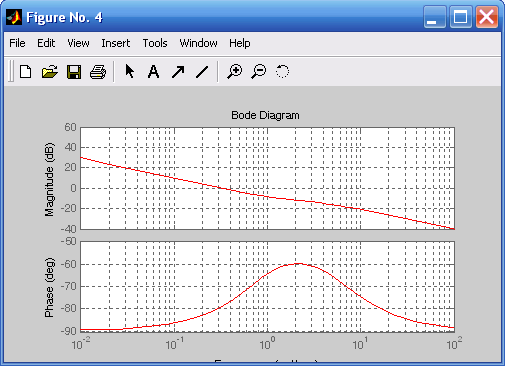Close the Figure No. 4 window
This screenshot has width=505, height=366.
pyautogui.click(x=487, y=17)
